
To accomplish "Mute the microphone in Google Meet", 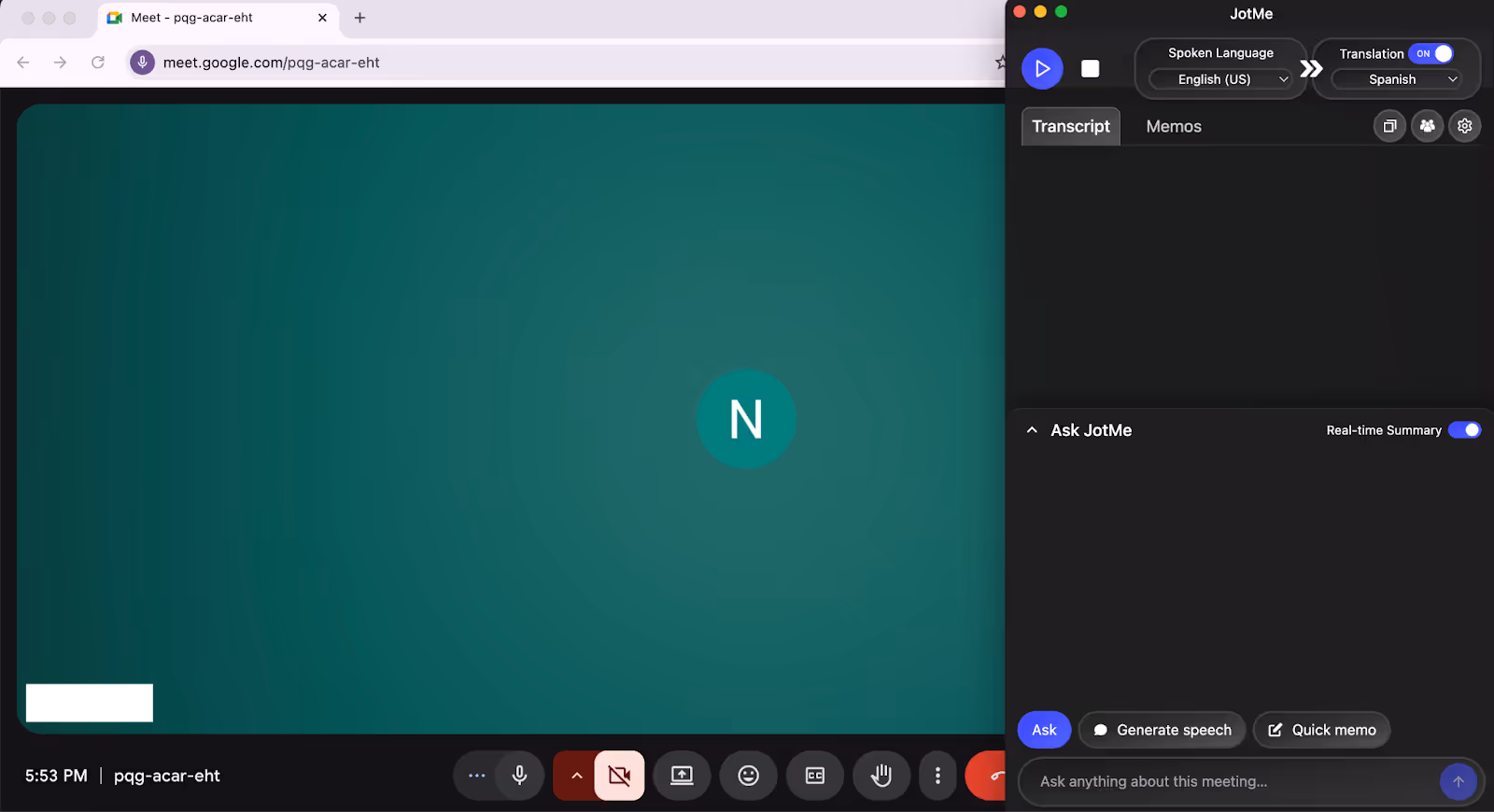I will pos(520,776).
